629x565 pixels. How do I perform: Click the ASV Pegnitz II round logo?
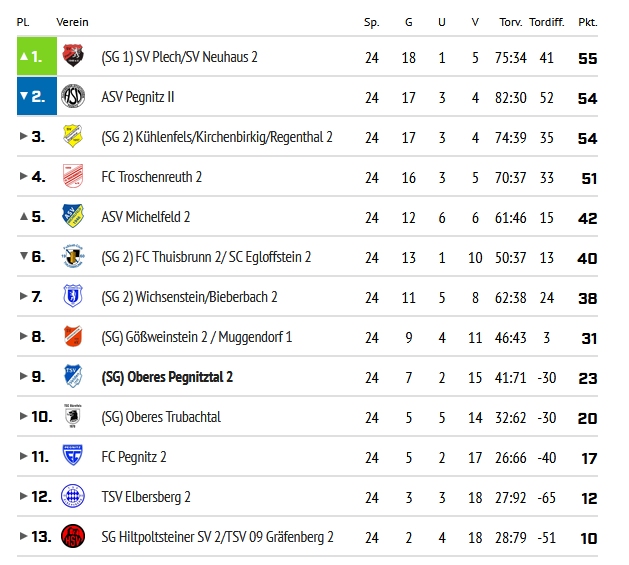(x=73, y=96)
